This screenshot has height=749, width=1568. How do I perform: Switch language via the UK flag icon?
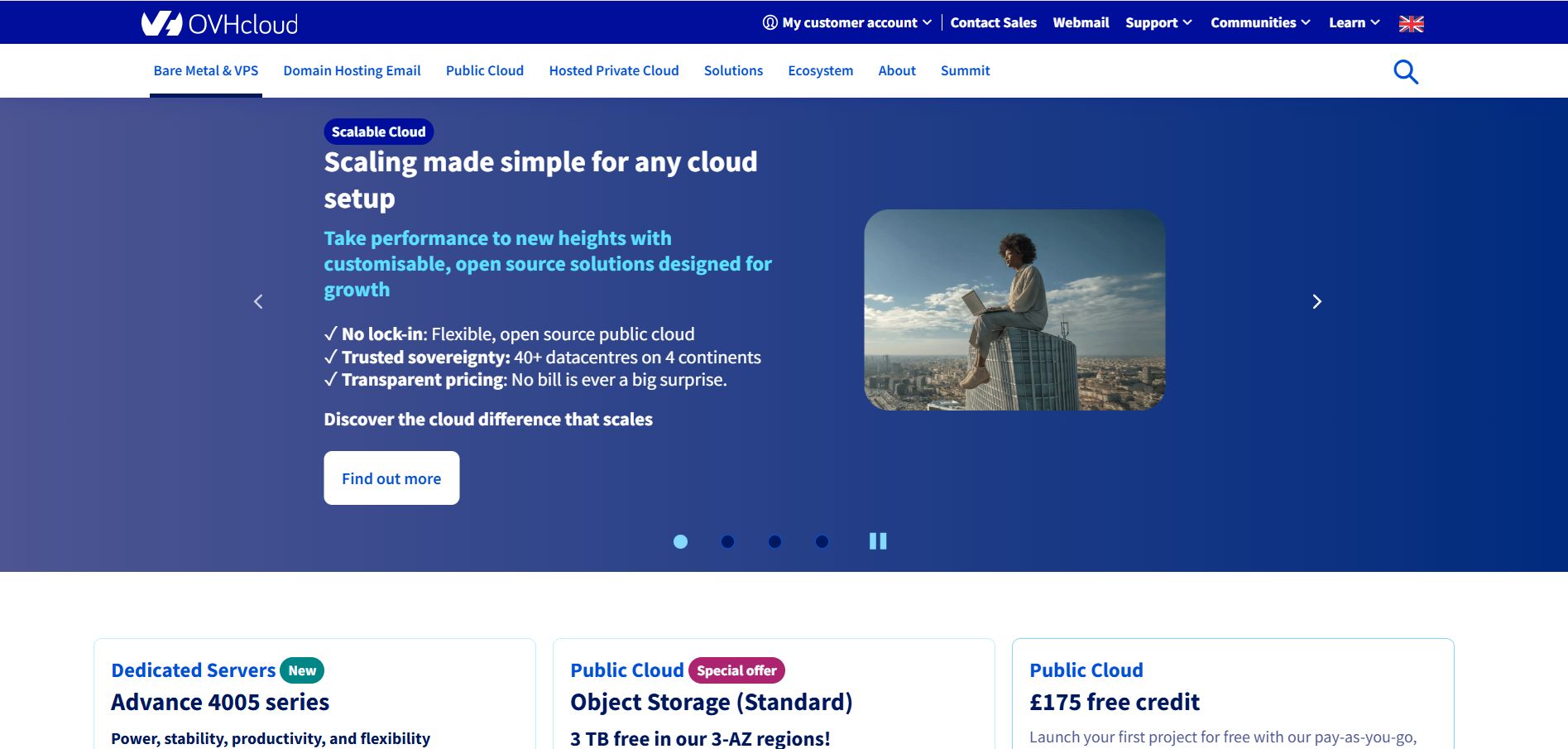tap(1409, 22)
